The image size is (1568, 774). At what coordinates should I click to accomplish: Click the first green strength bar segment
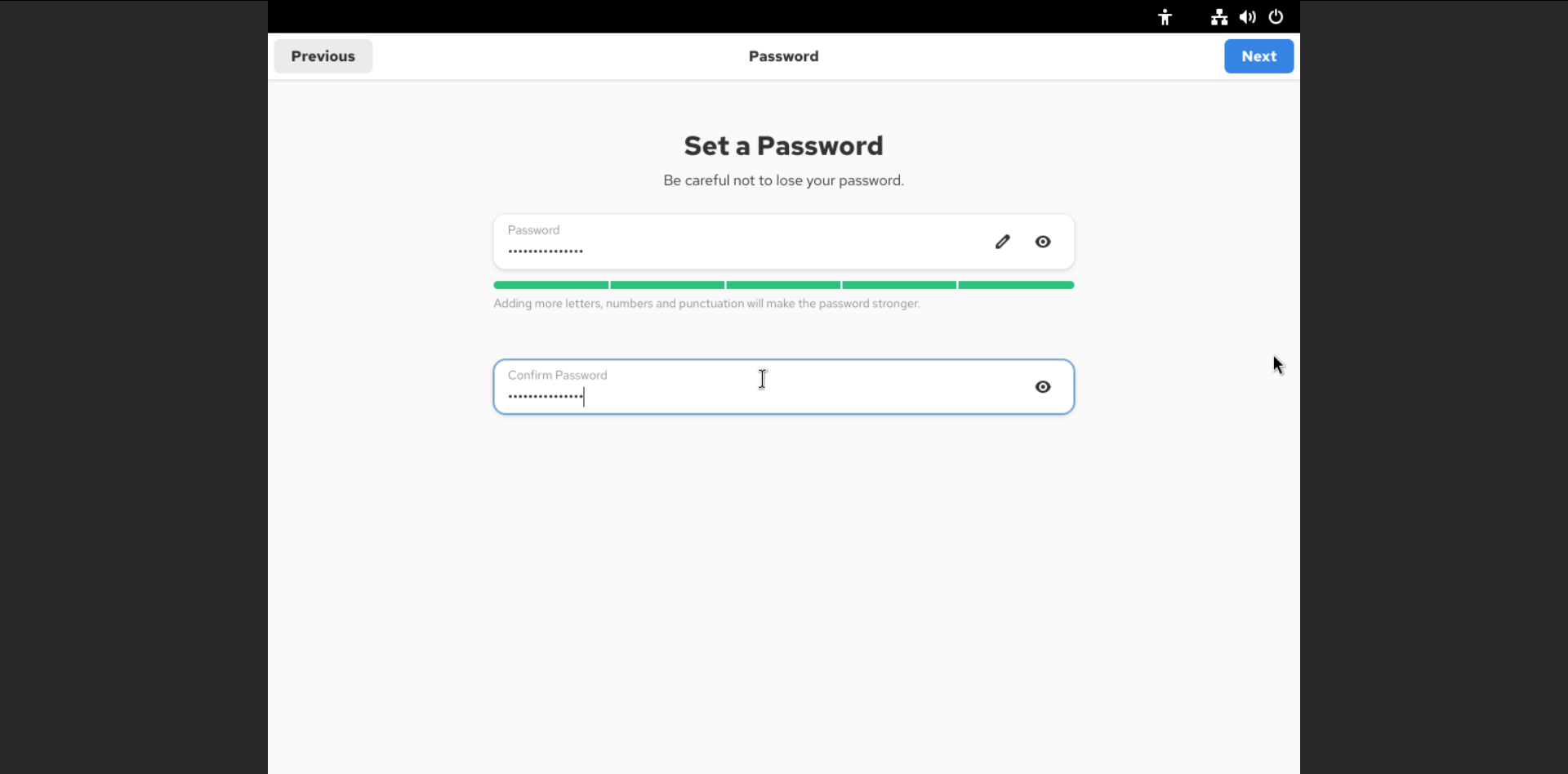point(550,285)
